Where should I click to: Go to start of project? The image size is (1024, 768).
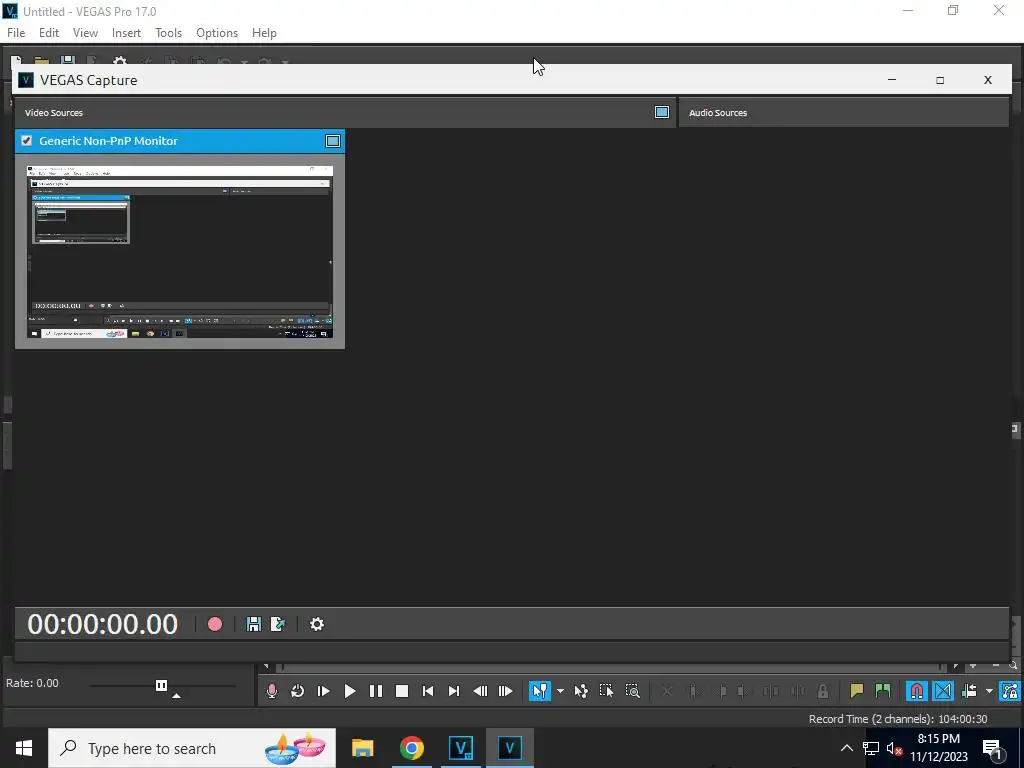pyautogui.click(x=428, y=691)
